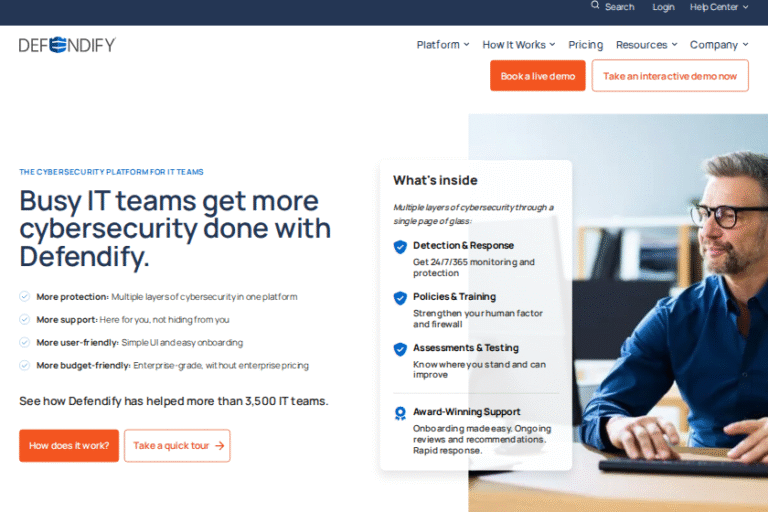
Task: Expand the Platform dropdown menu
Action: 443,45
